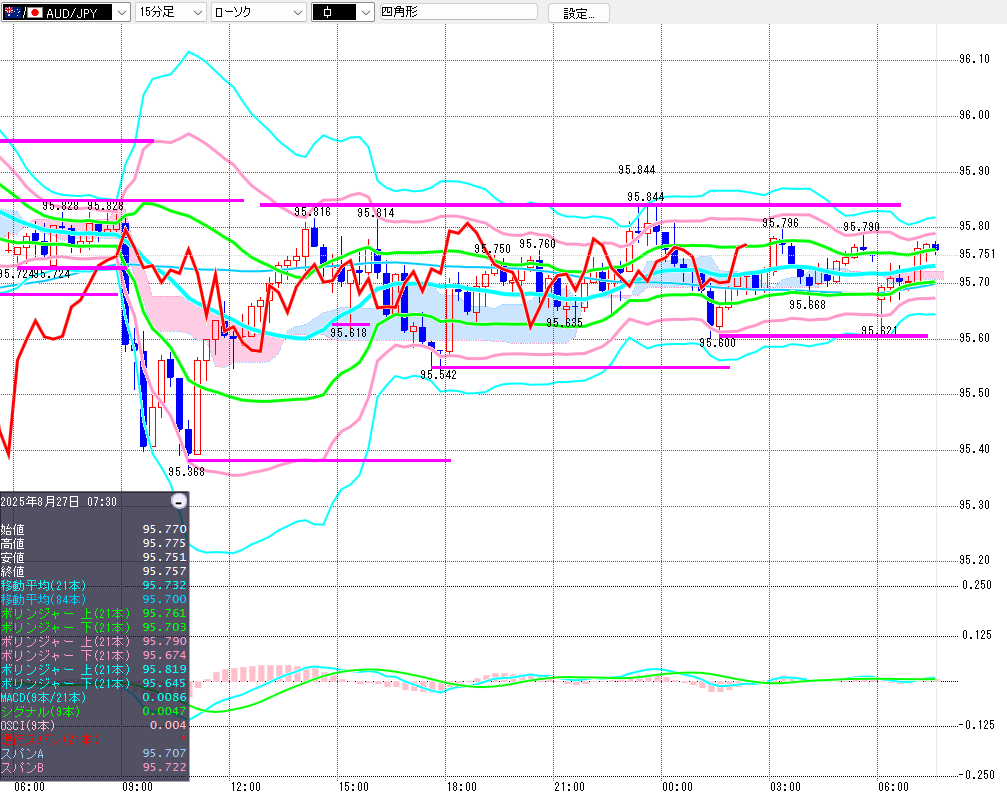
Task: Click the MACD(9本/21本) row
Action: pyautogui.click(x=94, y=697)
